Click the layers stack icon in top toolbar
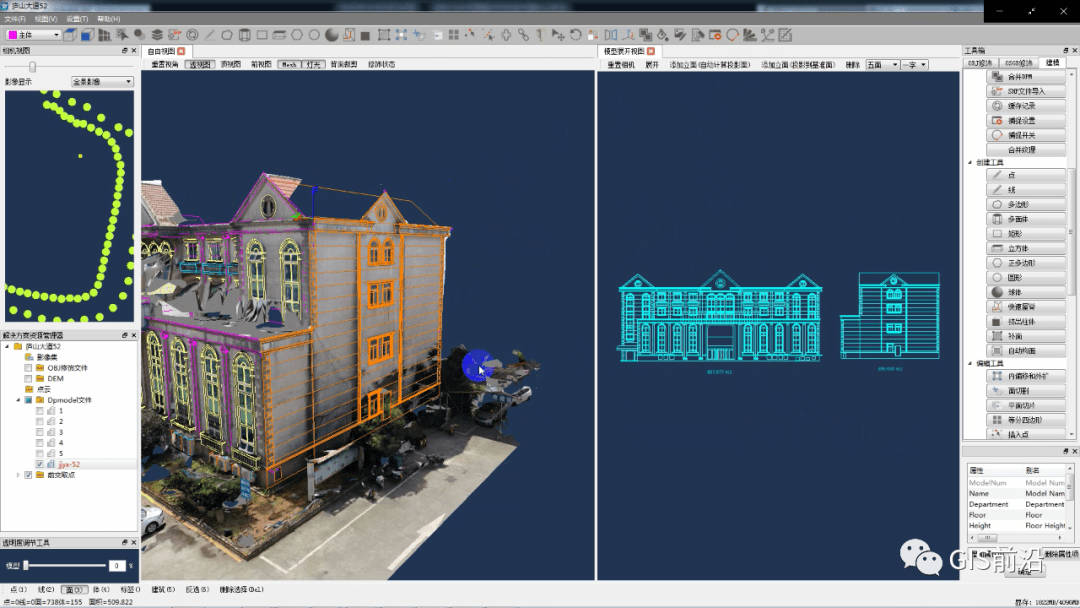Image resolution: width=1080 pixels, height=608 pixels. coord(157,34)
